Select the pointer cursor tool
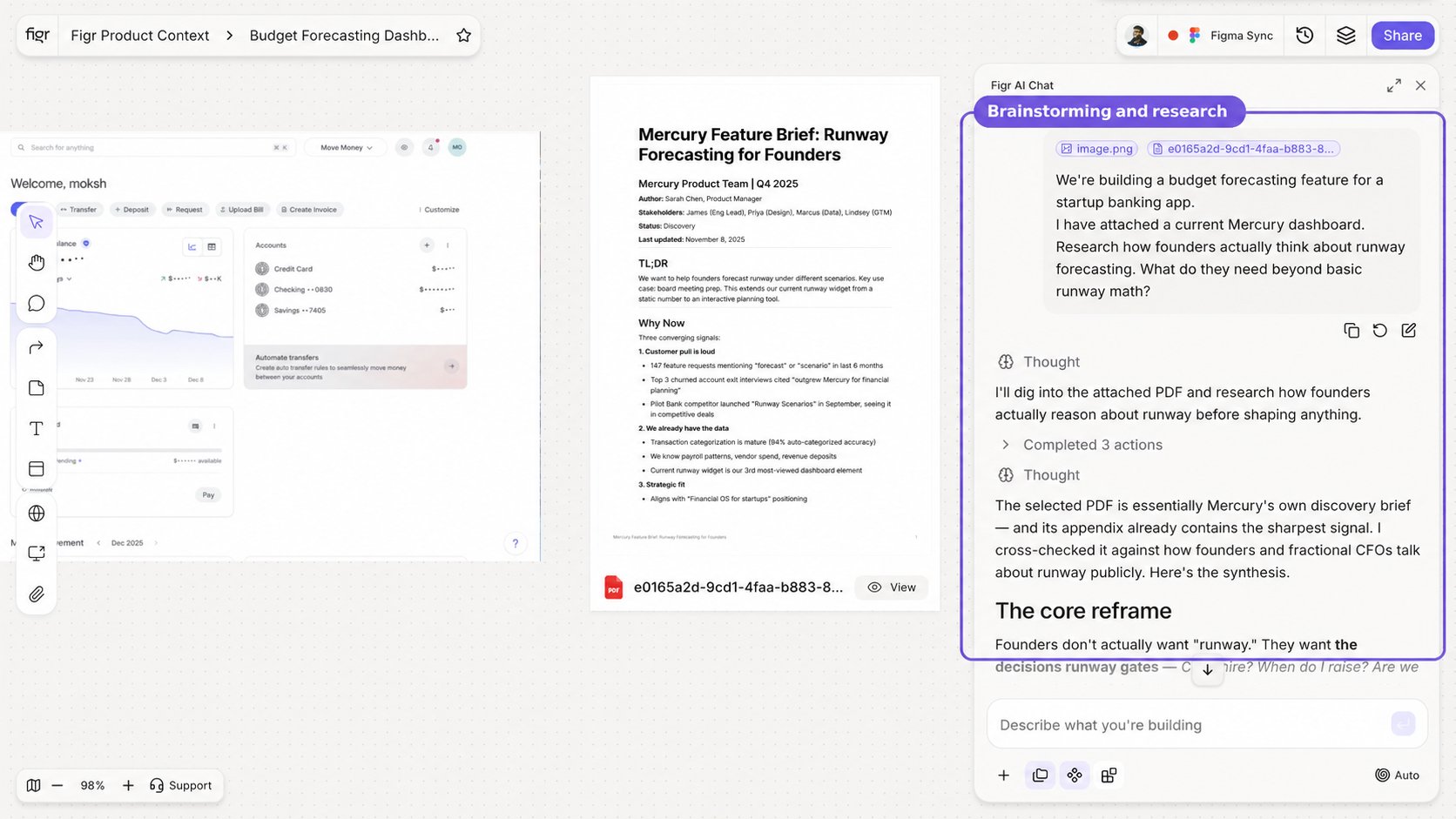This screenshot has width=1456, height=819. click(x=37, y=222)
